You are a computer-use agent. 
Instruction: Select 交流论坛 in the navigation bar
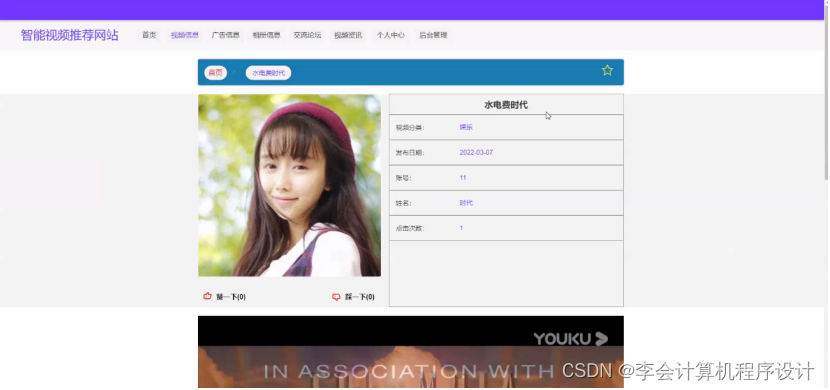click(x=307, y=35)
